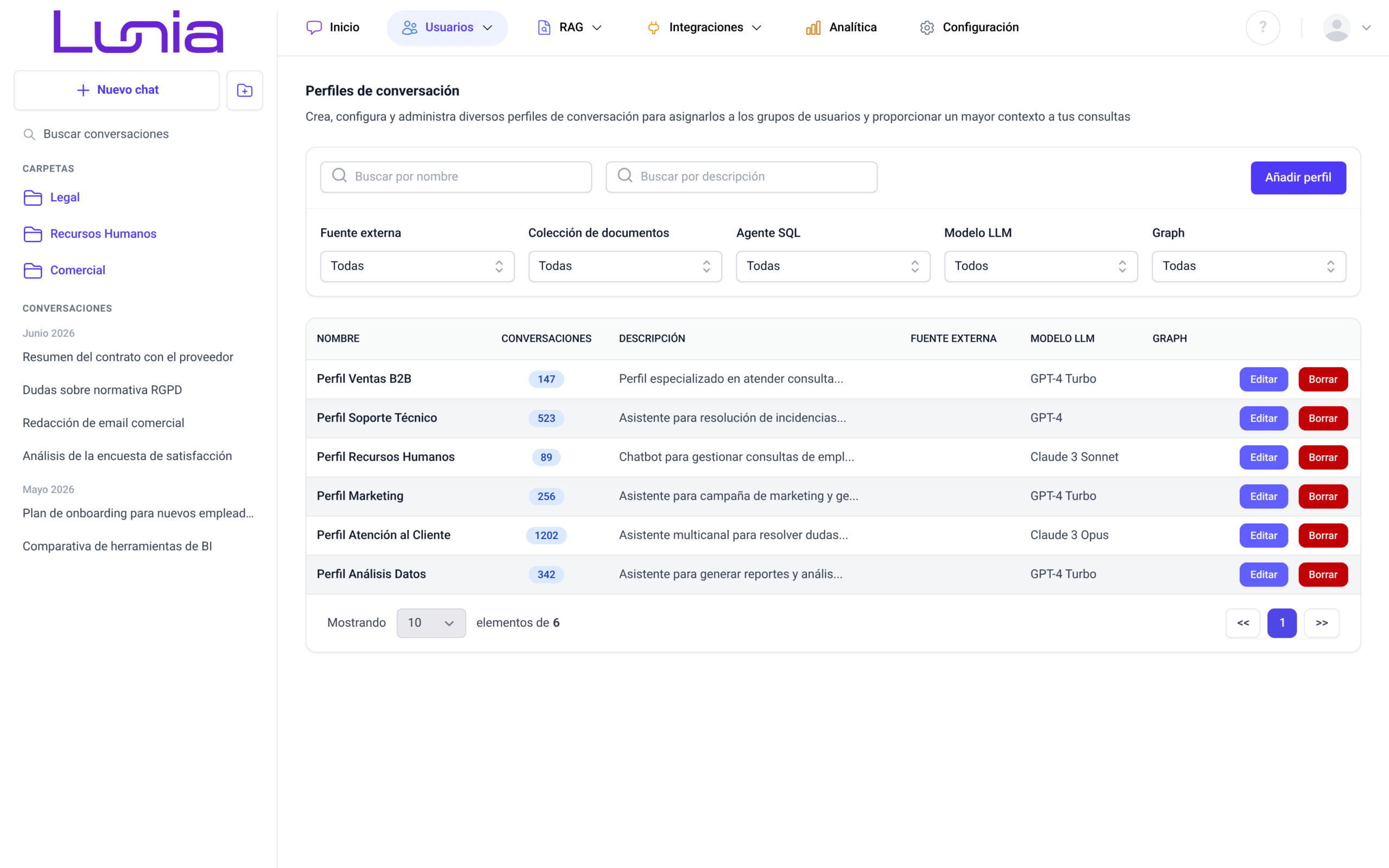The width and height of the screenshot is (1389, 868).
Task: Delete Perfil Atención al Cliente
Action: pyautogui.click(x=1323, y=535)
